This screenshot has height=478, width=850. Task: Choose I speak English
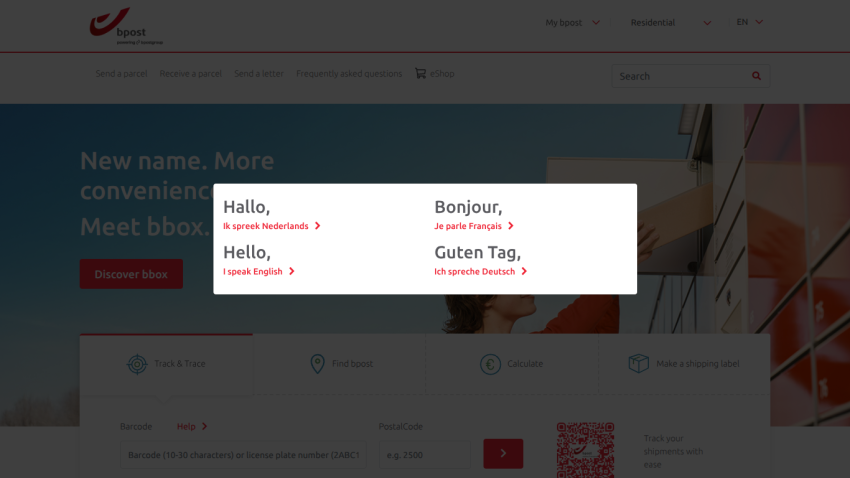pyautogui.click(x=253, y=272)
